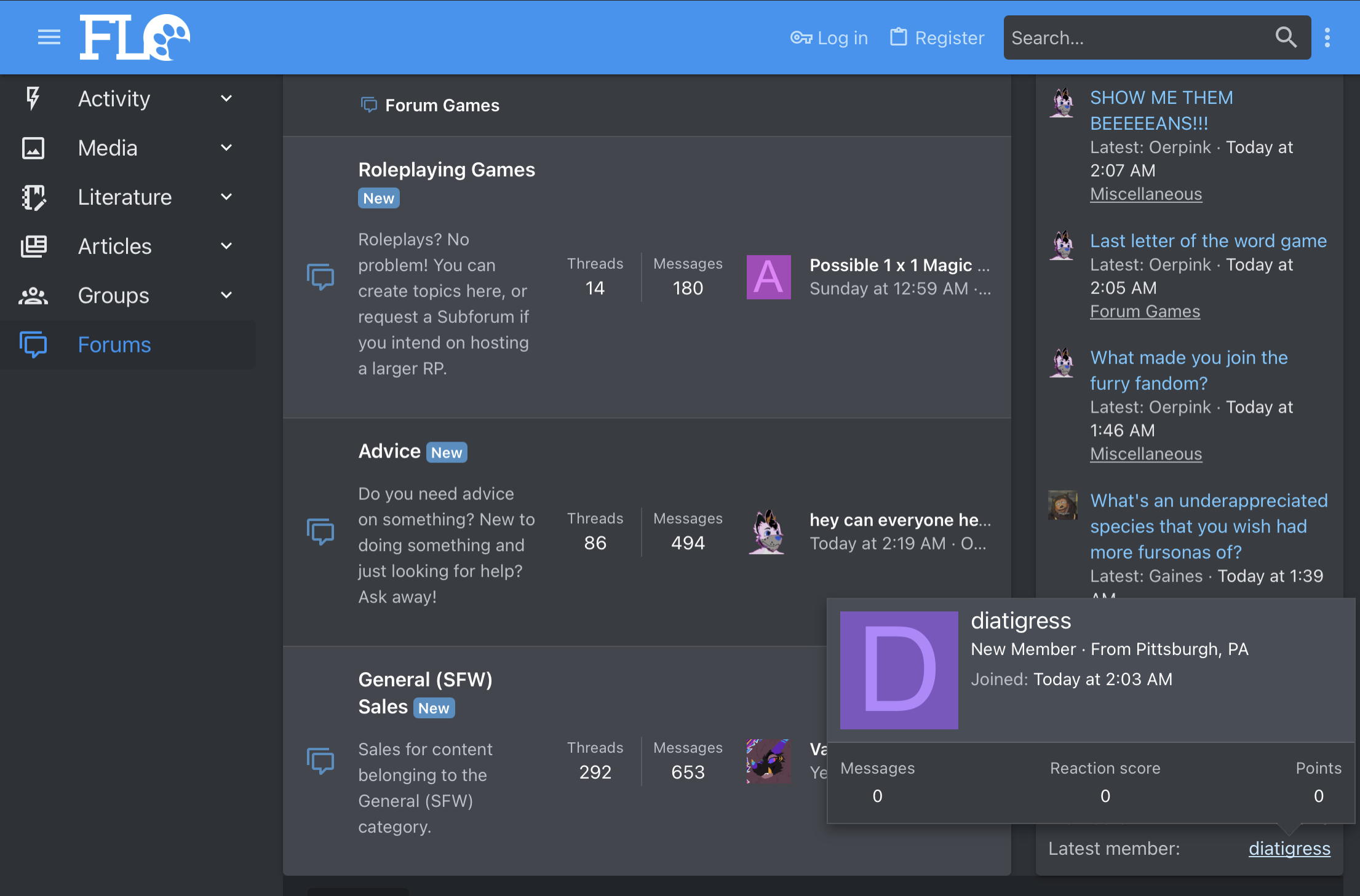Open 'What made you join the furry fandom?'
Image resolution: width=1360 pixels, height=896 pixels.
pos(1188,370)
